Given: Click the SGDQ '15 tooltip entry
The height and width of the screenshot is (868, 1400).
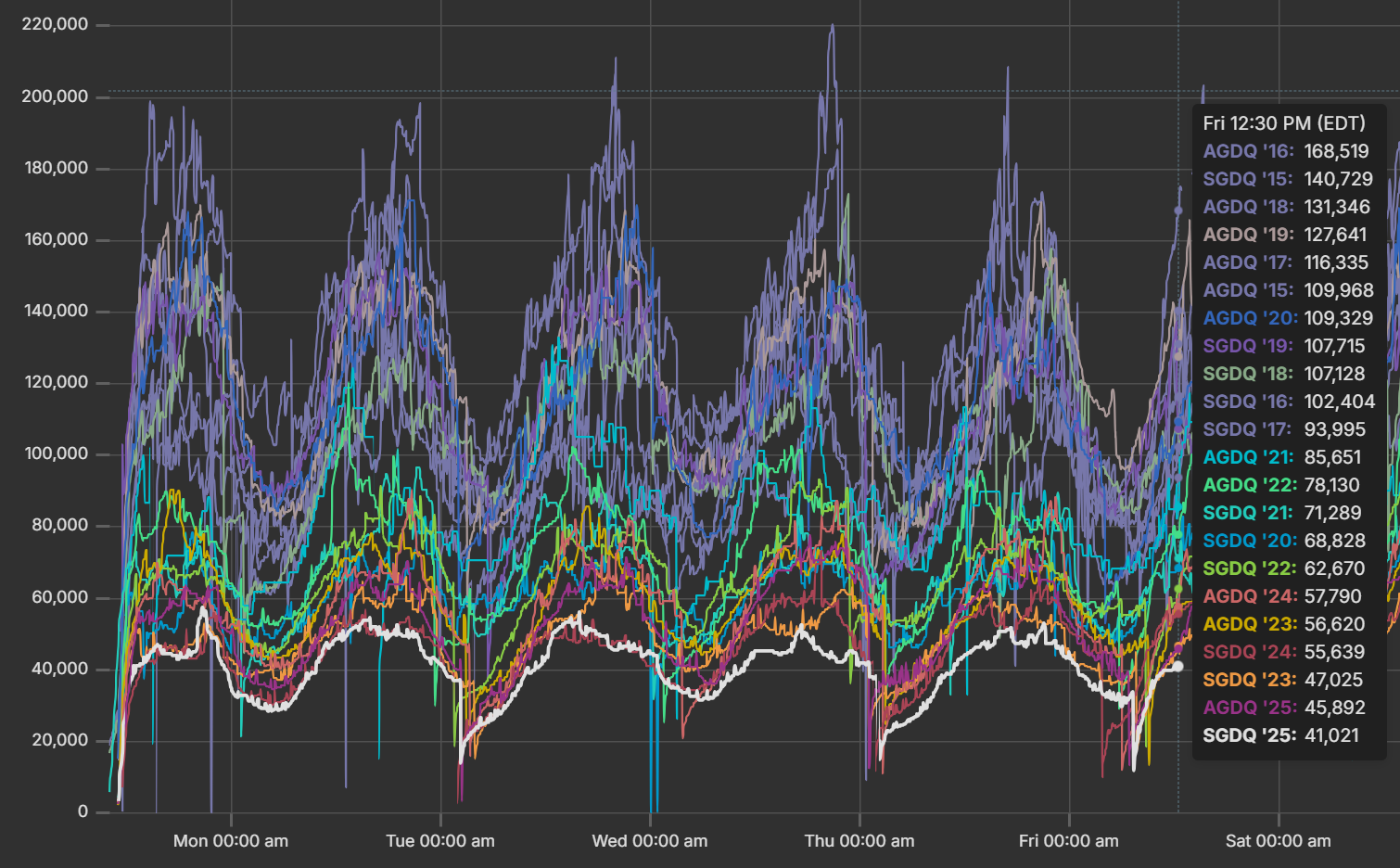Looking at the screenshot, I should click(1288, 179).
